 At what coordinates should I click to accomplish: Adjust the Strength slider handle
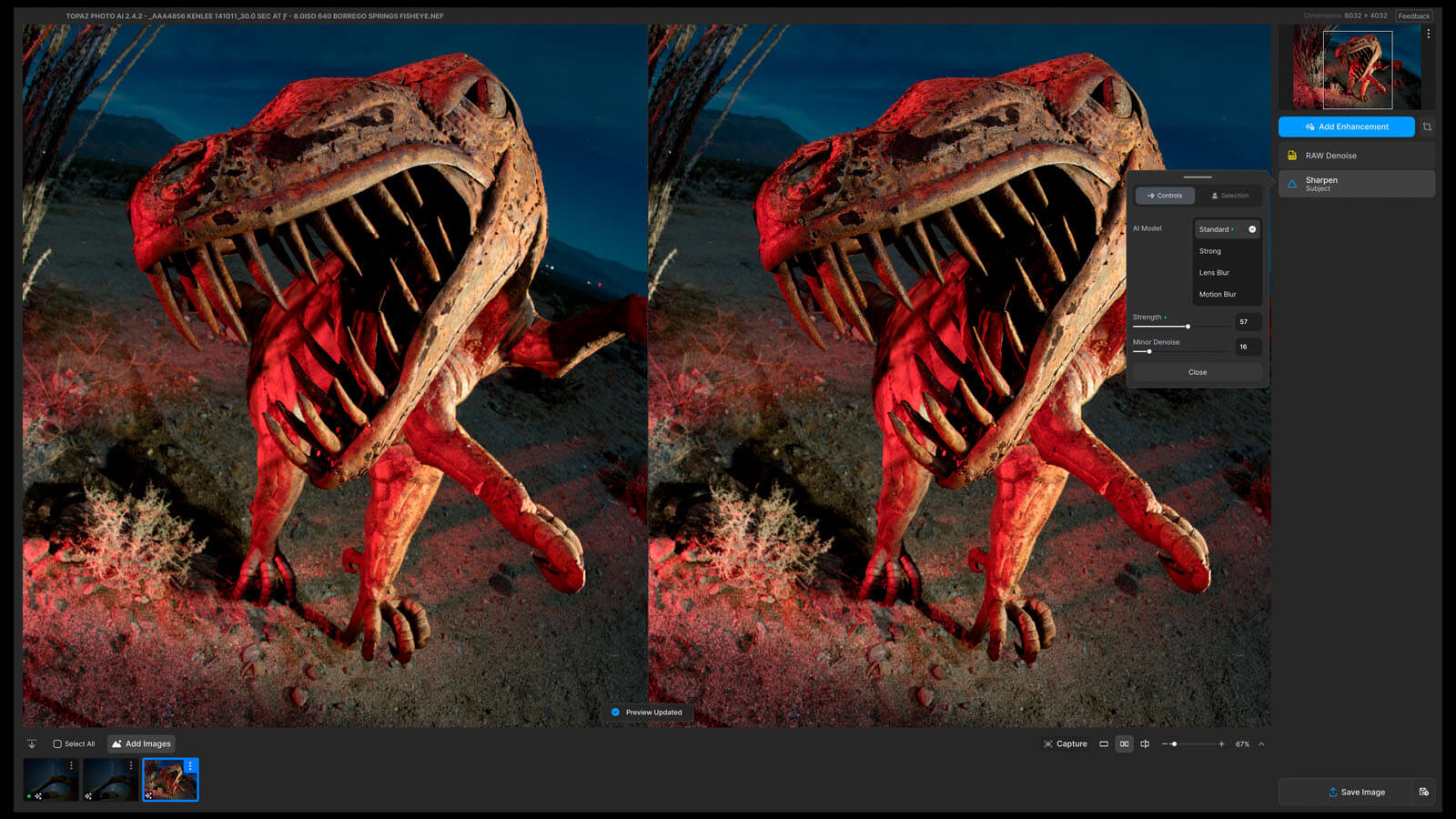click(1188, 327)
